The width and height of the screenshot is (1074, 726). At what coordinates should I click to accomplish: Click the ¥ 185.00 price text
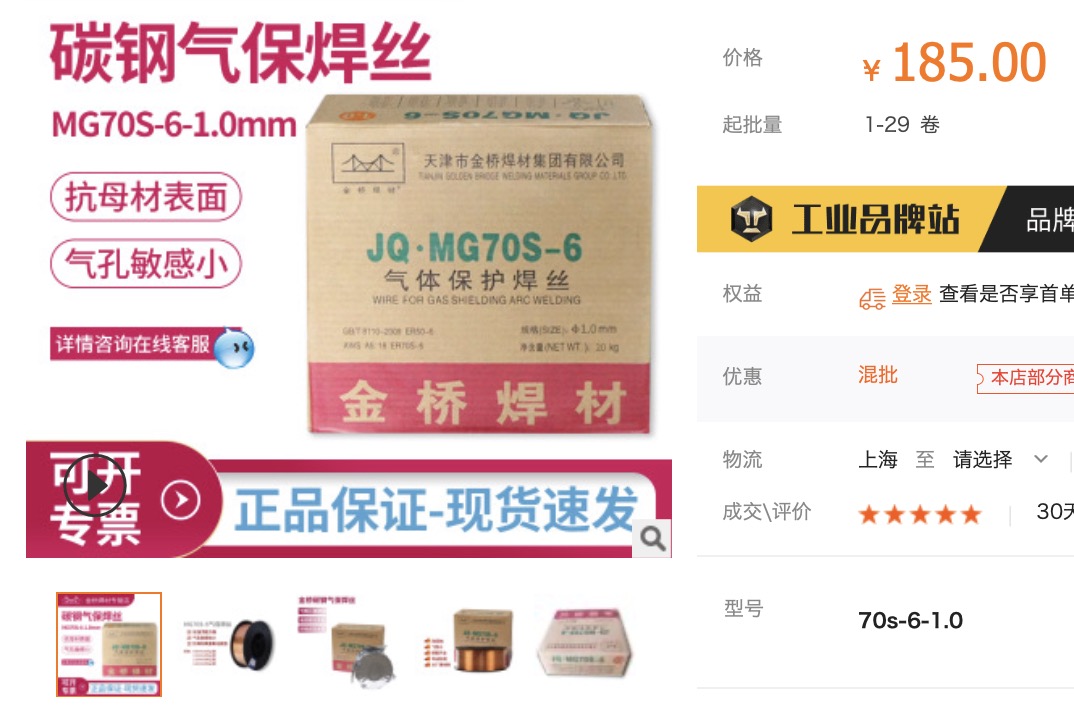[954, 63]
